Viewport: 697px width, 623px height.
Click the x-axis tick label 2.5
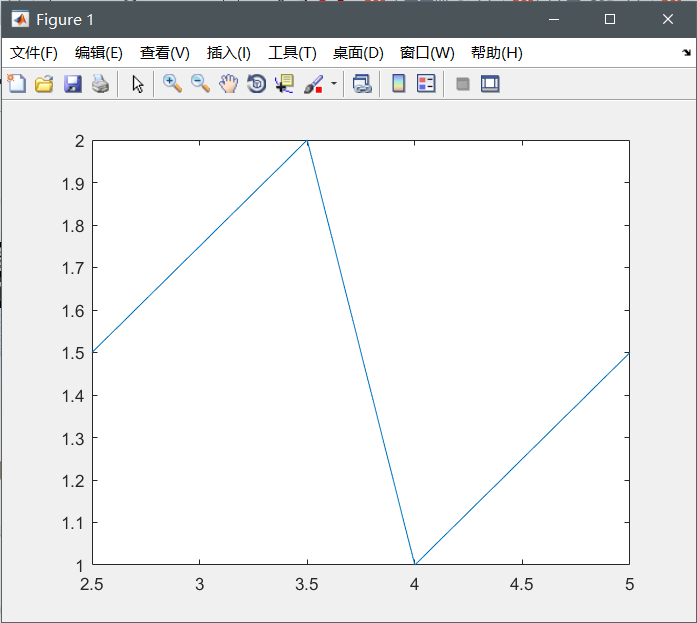[92, 584]
